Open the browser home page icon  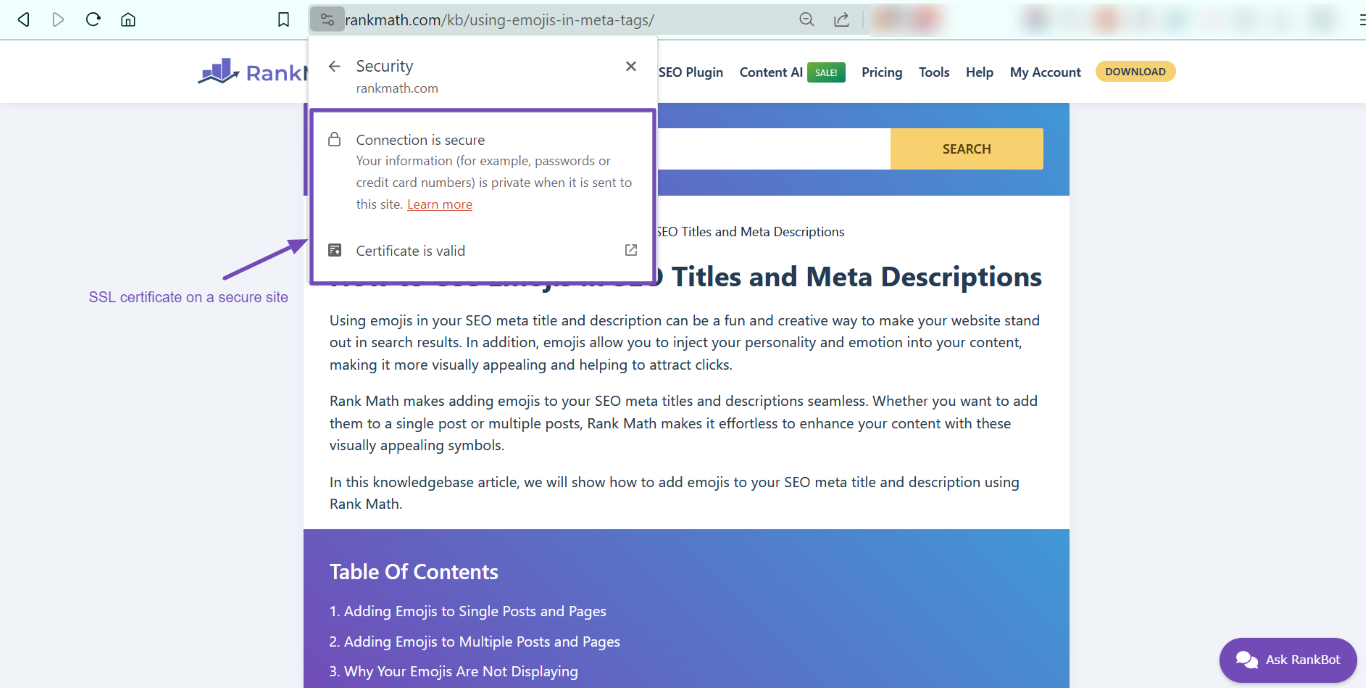click(x=128, y=20)
